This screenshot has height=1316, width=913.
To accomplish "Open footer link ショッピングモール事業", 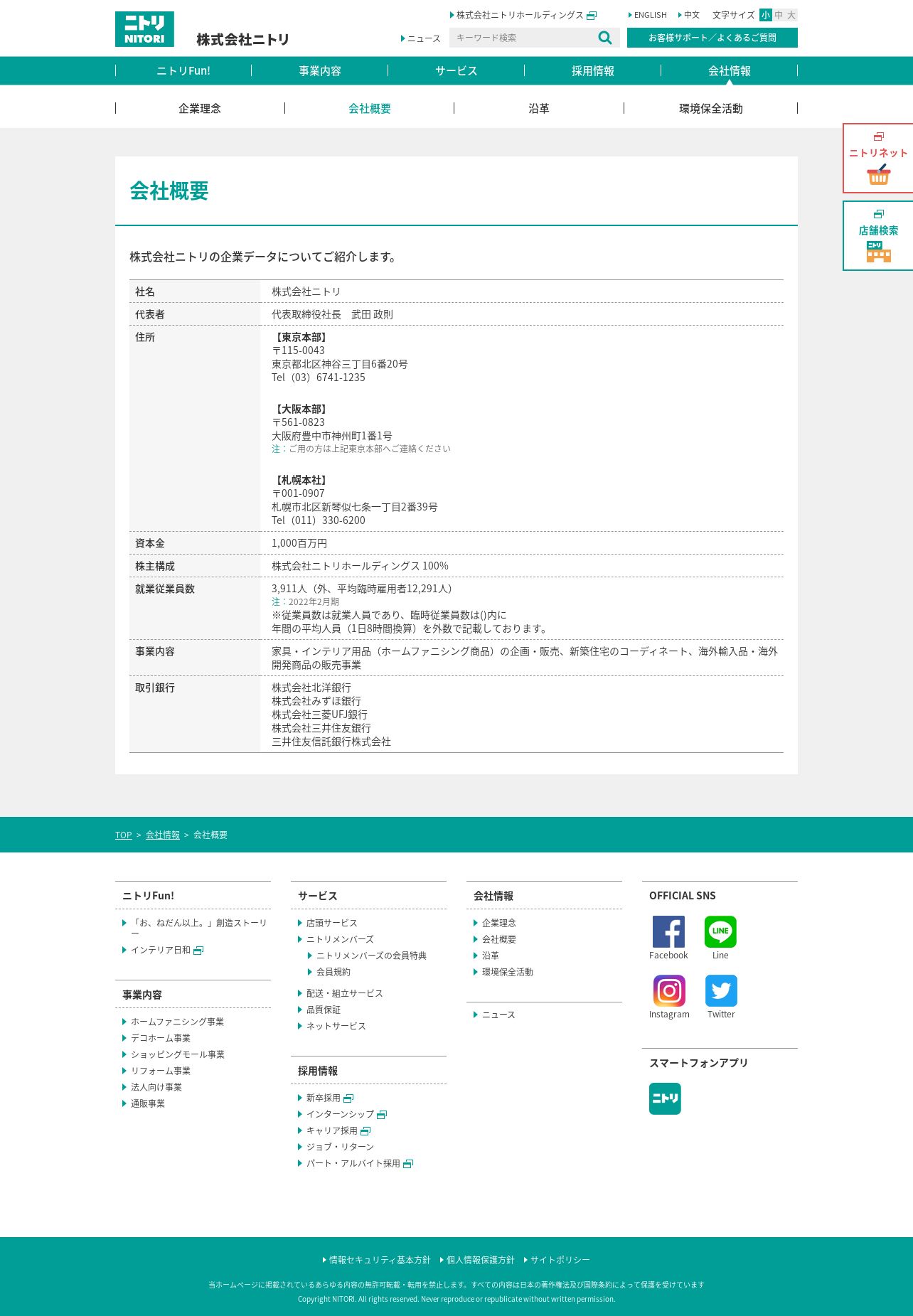I will point(178,1054).
